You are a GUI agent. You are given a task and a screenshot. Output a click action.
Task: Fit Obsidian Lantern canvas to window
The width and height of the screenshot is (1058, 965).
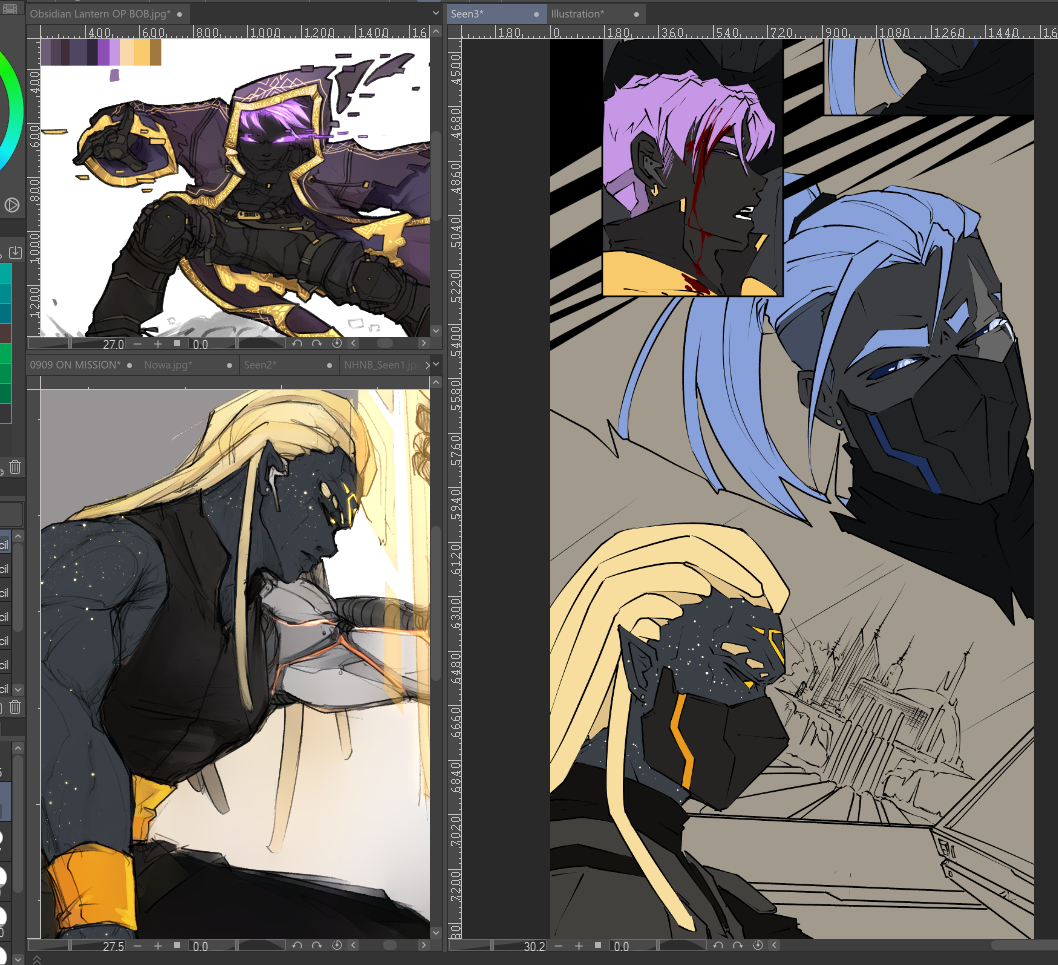[177, 343]
